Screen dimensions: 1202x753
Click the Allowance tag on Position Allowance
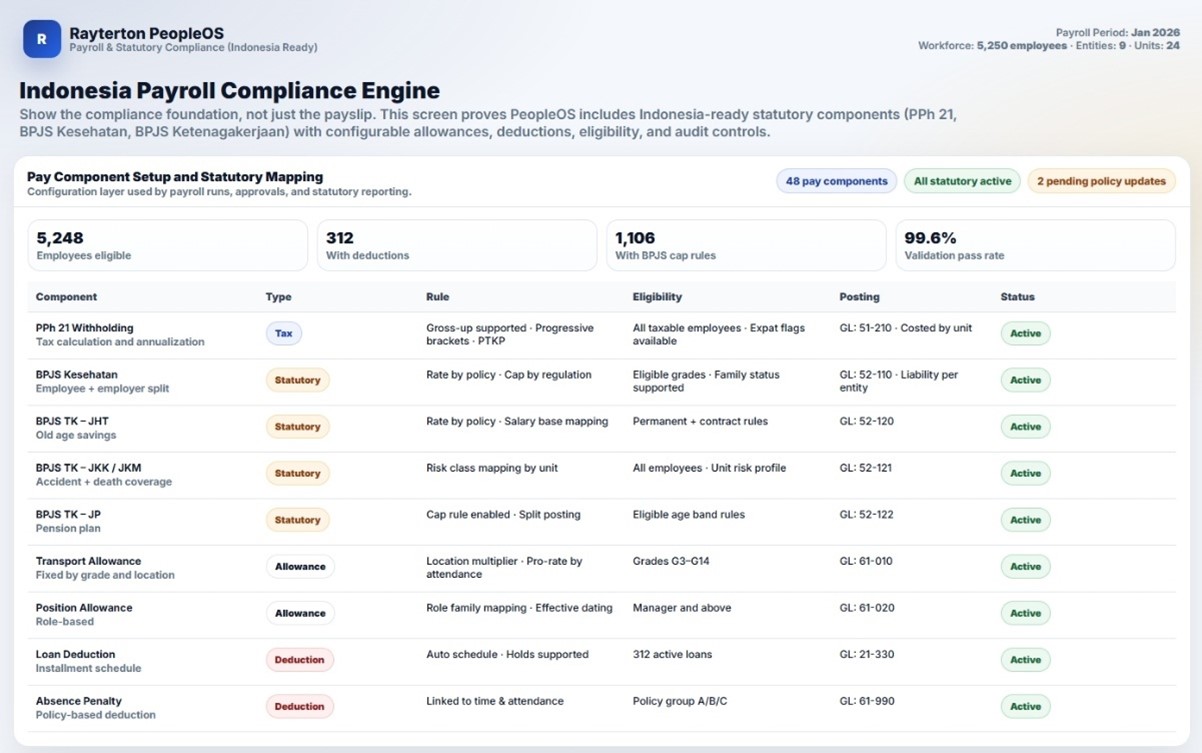coord(300,613)
